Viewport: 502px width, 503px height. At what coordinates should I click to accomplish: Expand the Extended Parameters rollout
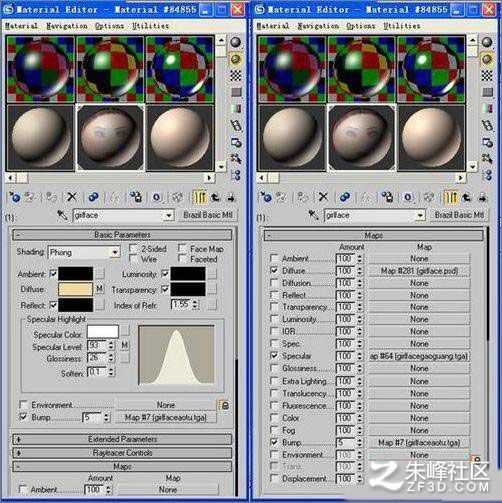(x=122, y=439)
